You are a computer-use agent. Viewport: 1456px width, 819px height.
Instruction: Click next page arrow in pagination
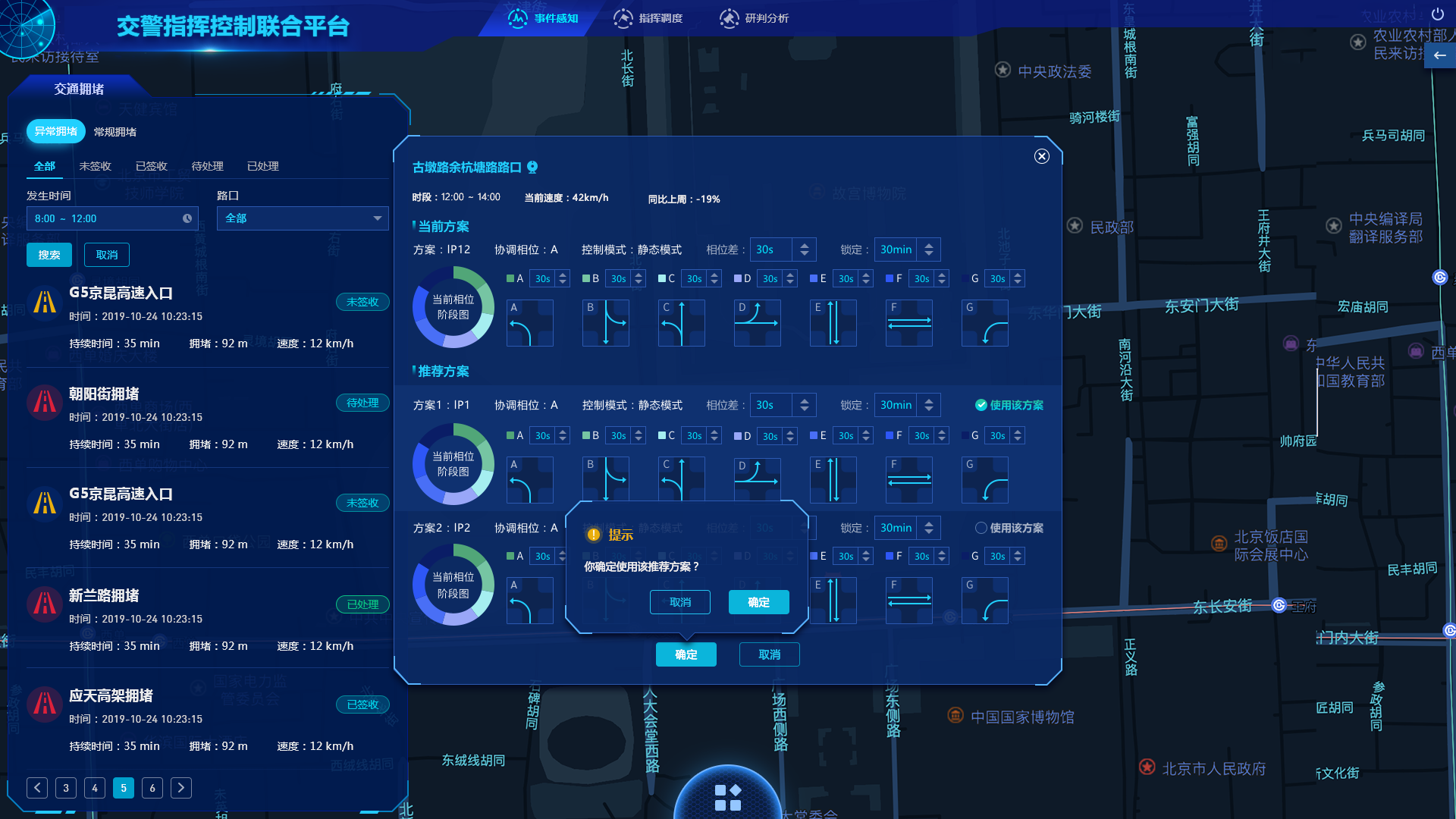click(x=181, y=788)
